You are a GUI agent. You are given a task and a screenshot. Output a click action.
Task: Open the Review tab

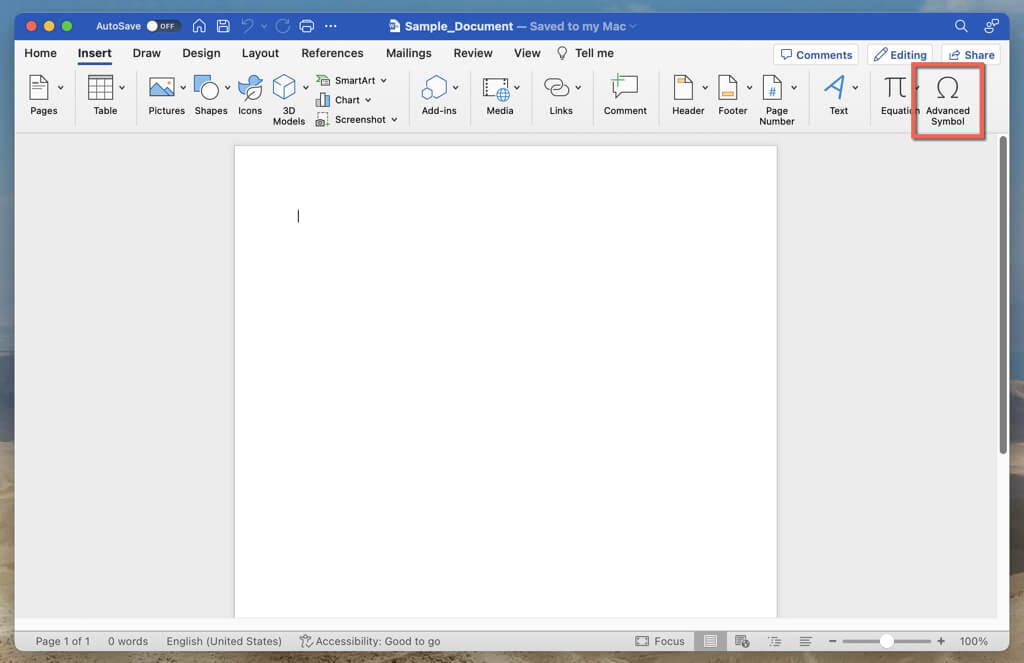(473, 54)
